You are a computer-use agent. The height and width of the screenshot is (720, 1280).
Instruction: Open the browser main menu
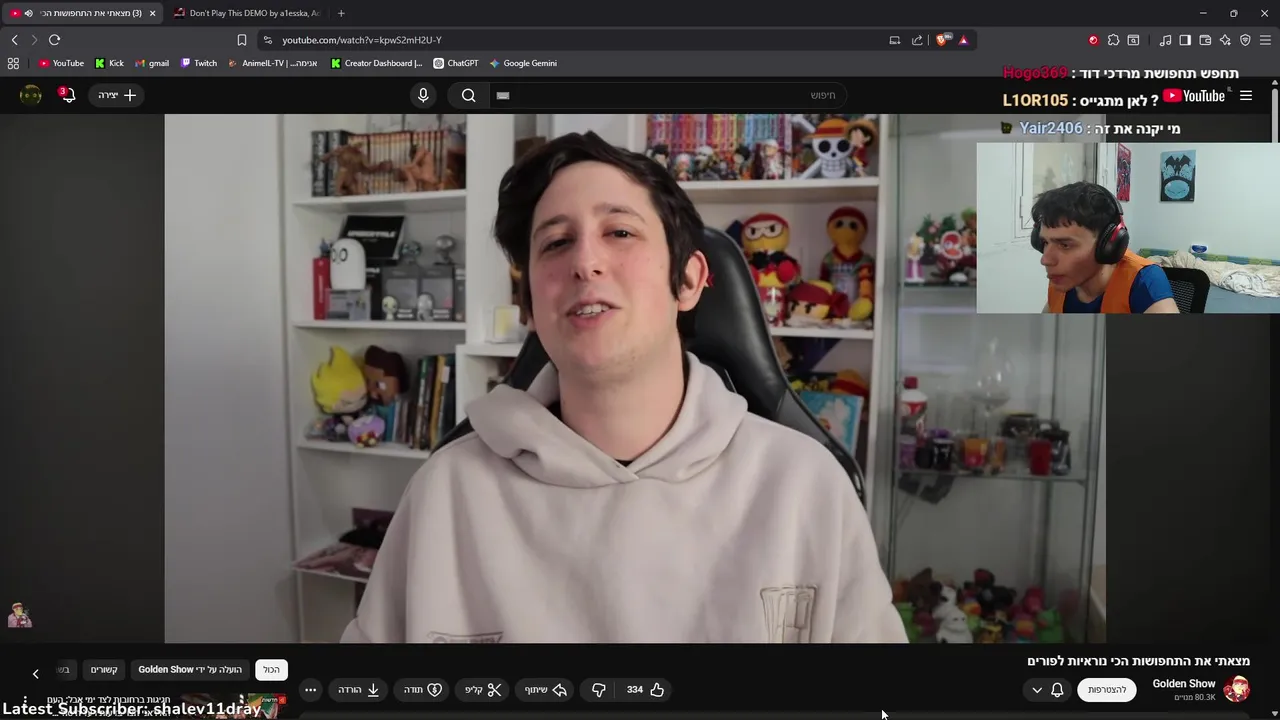click(x=1265, y=40)
